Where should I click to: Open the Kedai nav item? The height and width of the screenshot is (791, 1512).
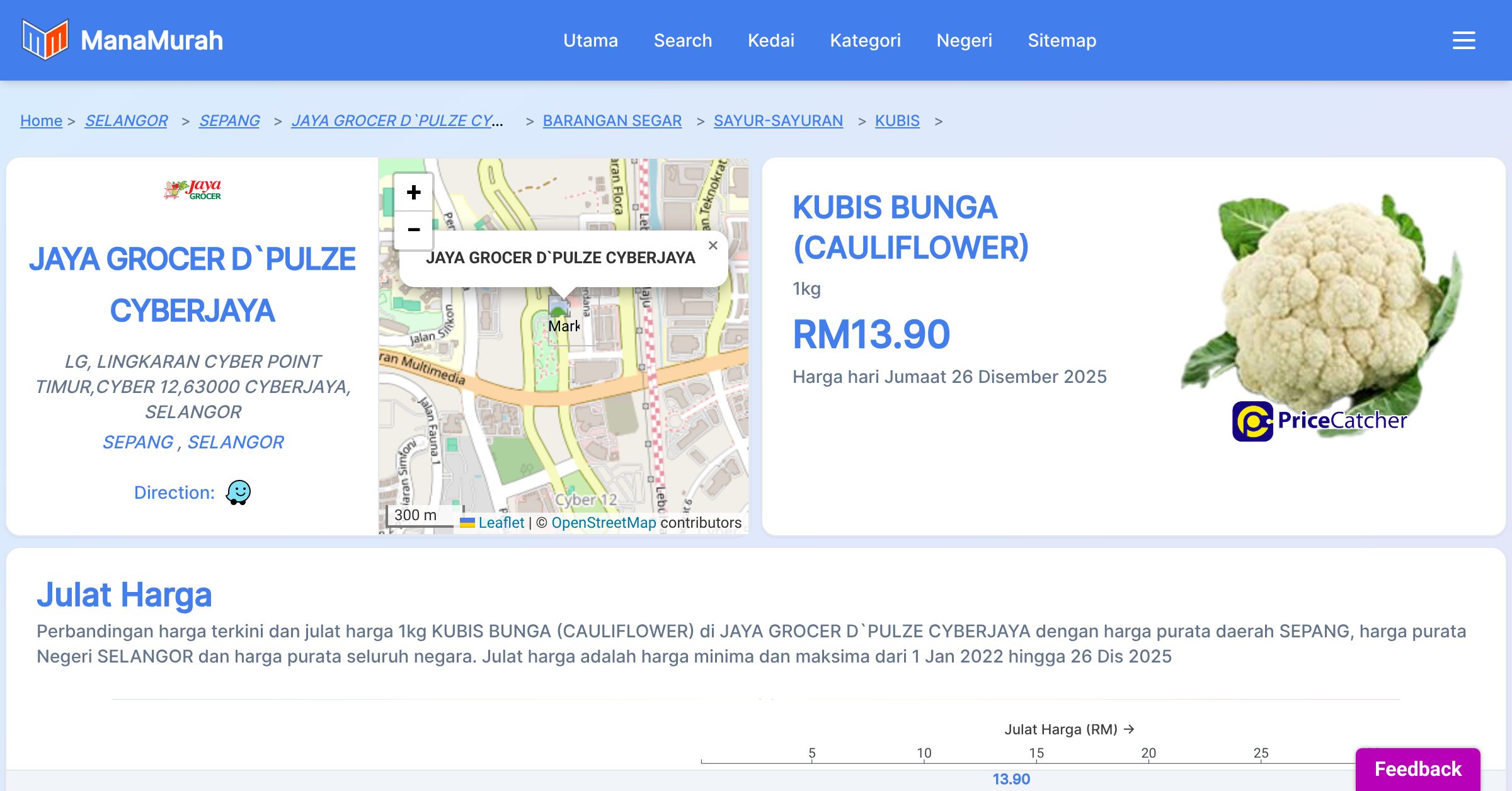pos(770,40)
